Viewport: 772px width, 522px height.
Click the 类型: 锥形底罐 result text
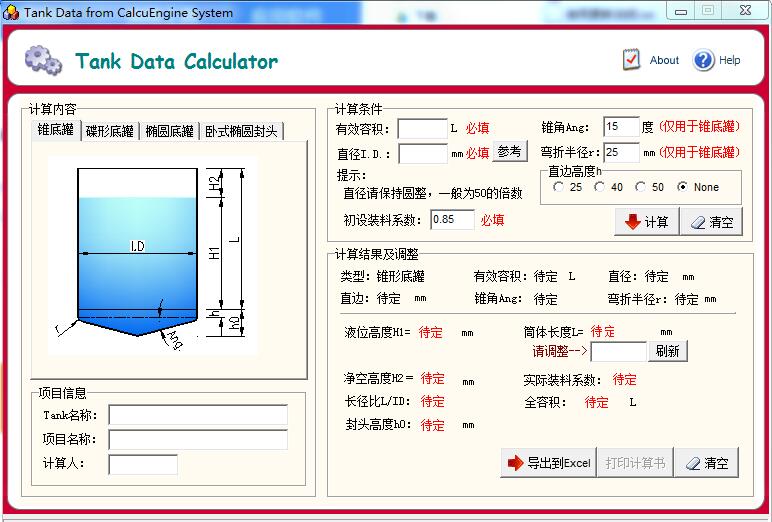click(x=382, y=276)
